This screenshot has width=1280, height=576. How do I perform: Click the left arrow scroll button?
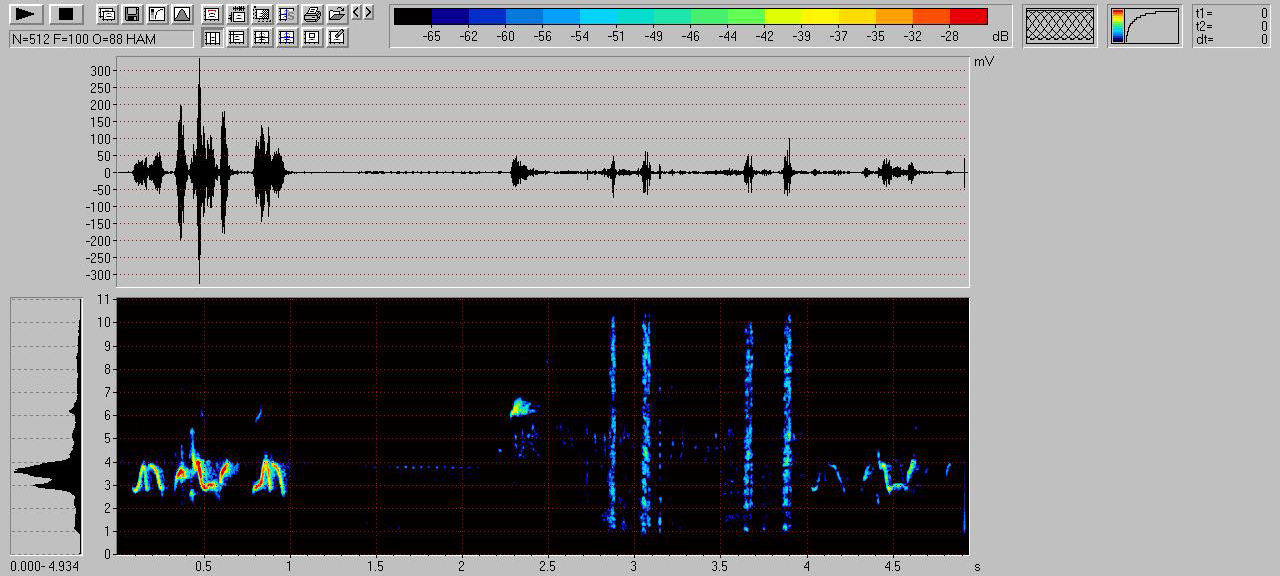pyautogui.click(x=356, y=13)
